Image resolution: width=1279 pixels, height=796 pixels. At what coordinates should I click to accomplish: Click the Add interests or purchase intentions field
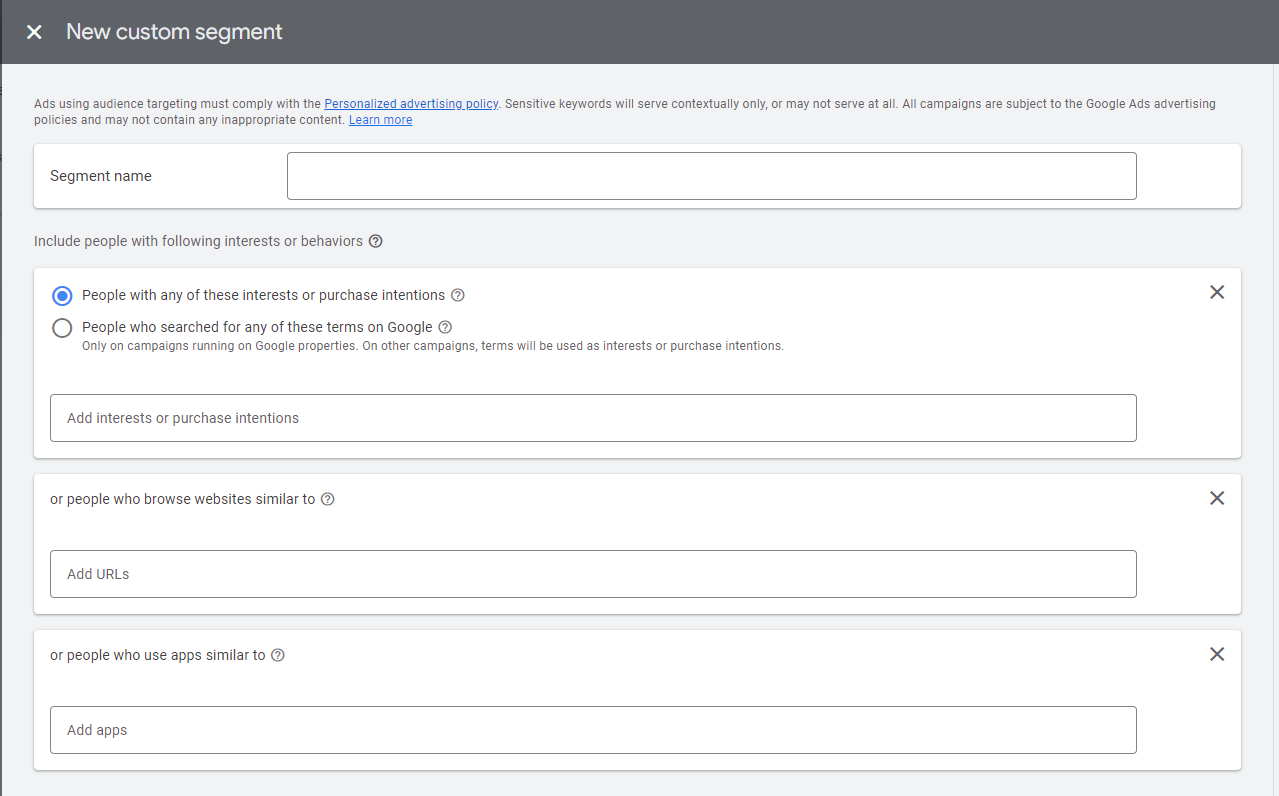[593, 418]
